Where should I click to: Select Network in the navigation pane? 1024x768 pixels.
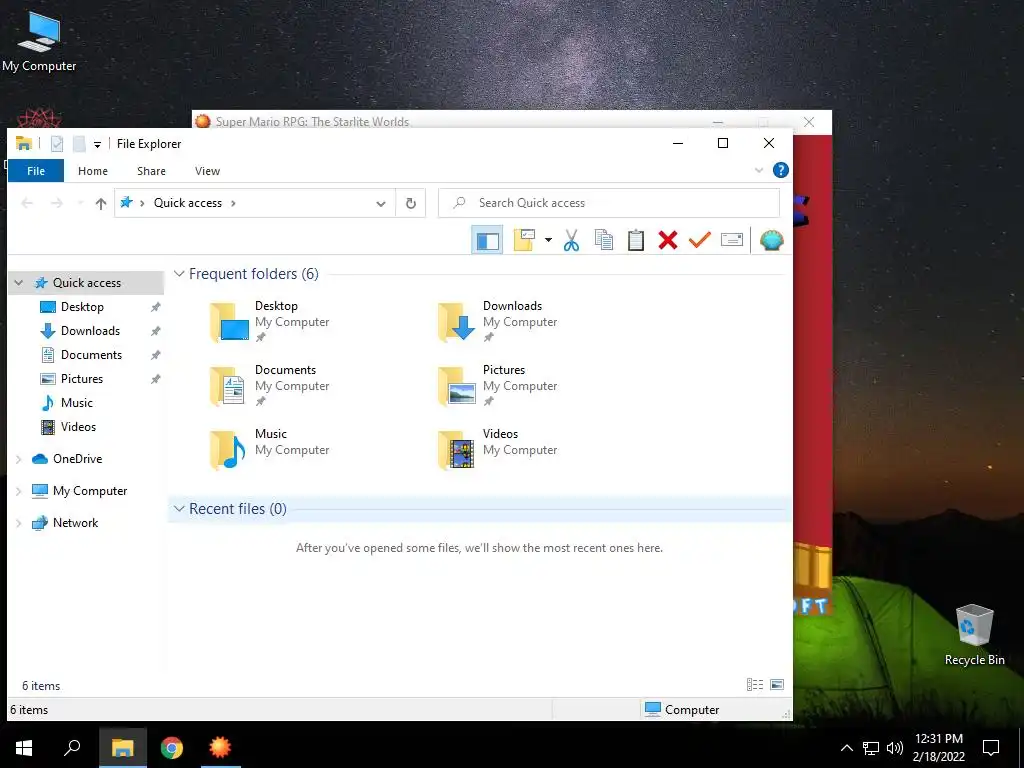75,523
